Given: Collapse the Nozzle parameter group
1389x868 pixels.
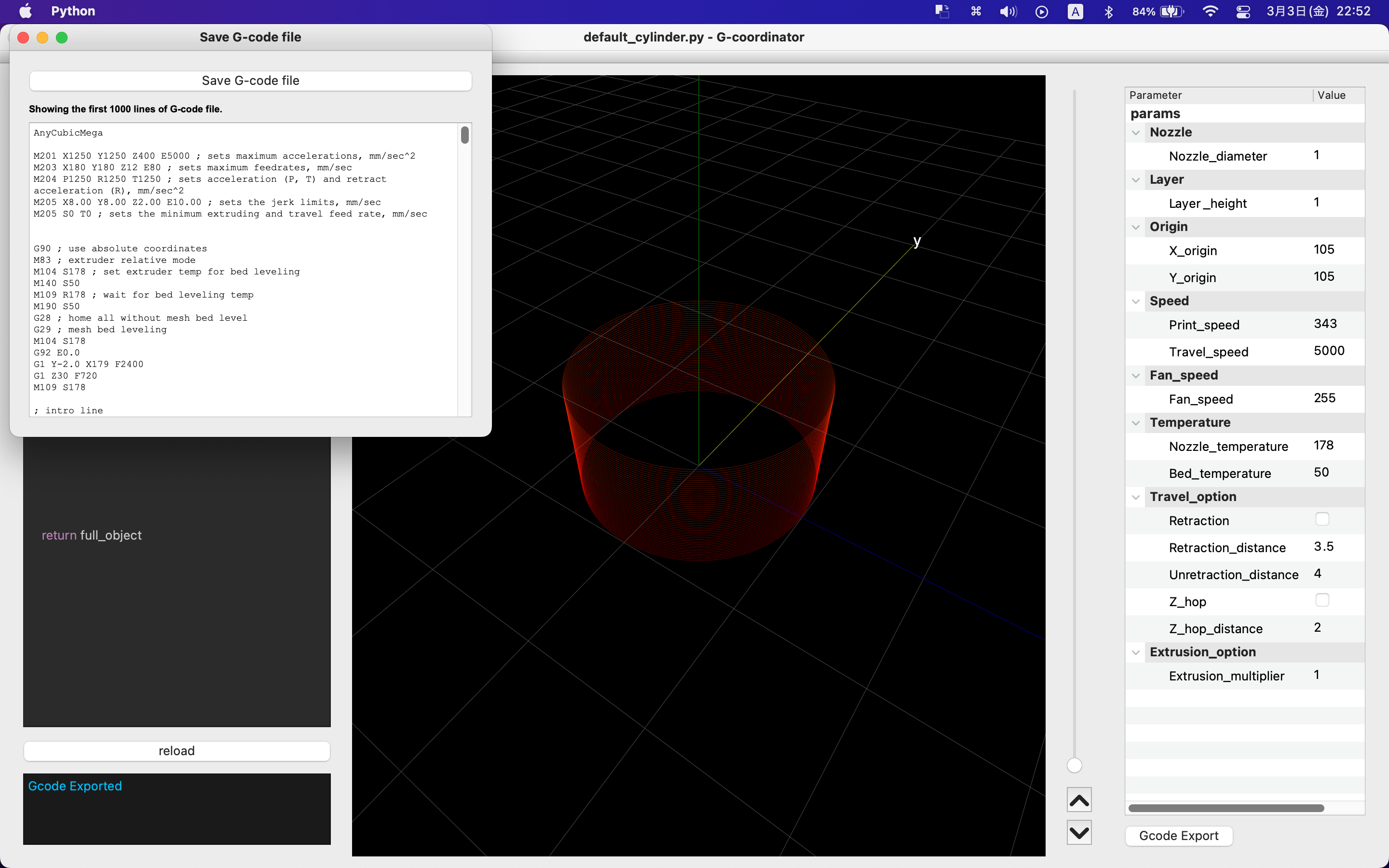Looking at the screenshot, I should (1136, 132).
